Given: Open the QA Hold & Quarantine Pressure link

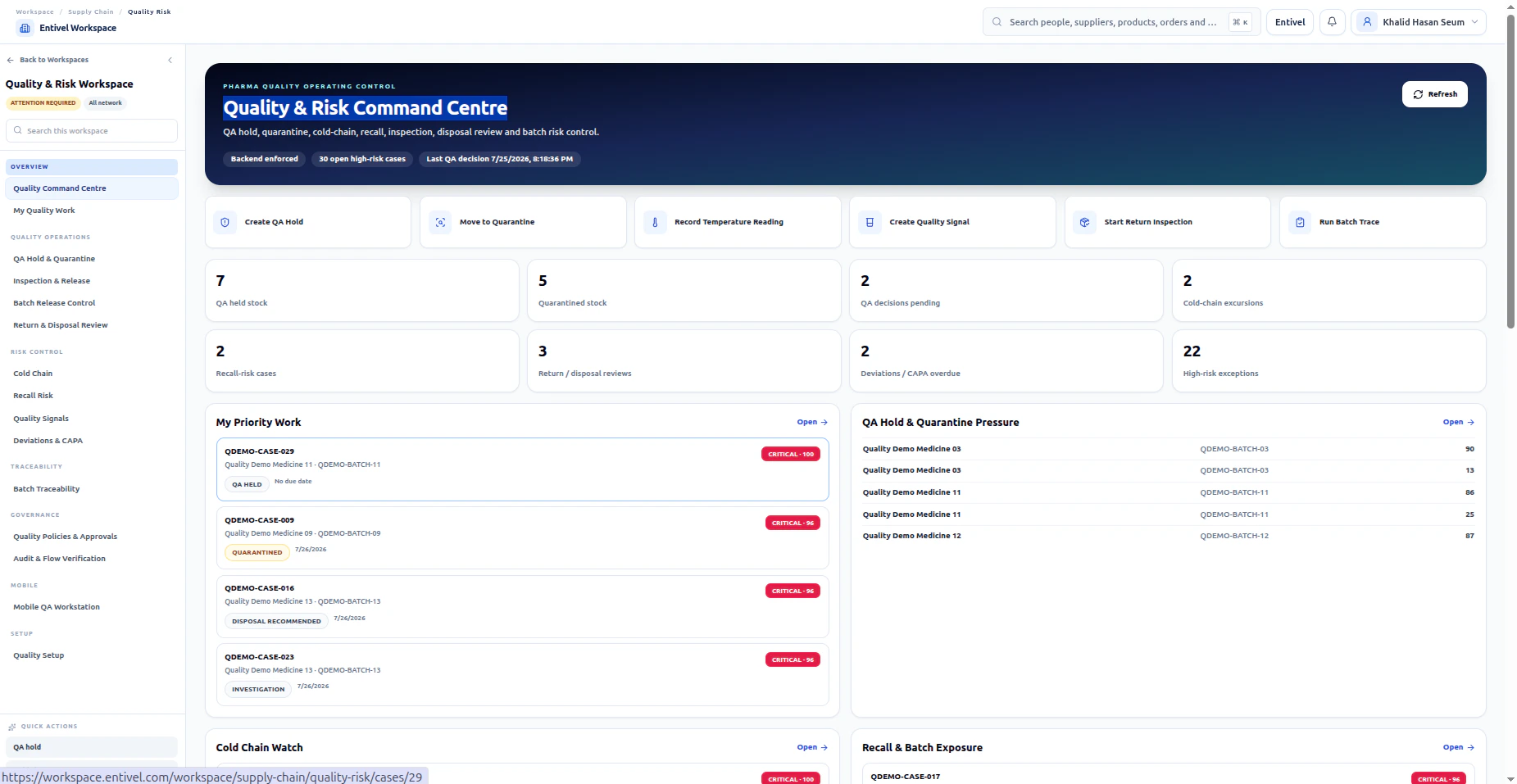Looking at the screenshot, I should (x=1458, y=422).
